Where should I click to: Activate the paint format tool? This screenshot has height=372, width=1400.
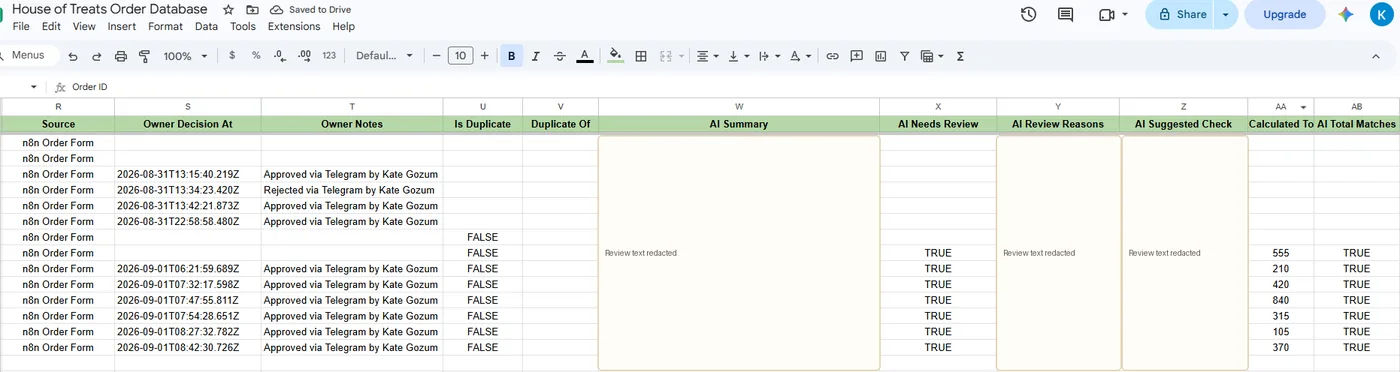pos(144,56)
